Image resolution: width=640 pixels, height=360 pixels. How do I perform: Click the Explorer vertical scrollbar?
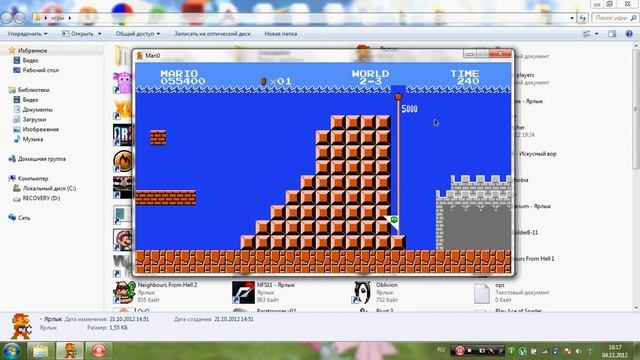coord(636,176)
